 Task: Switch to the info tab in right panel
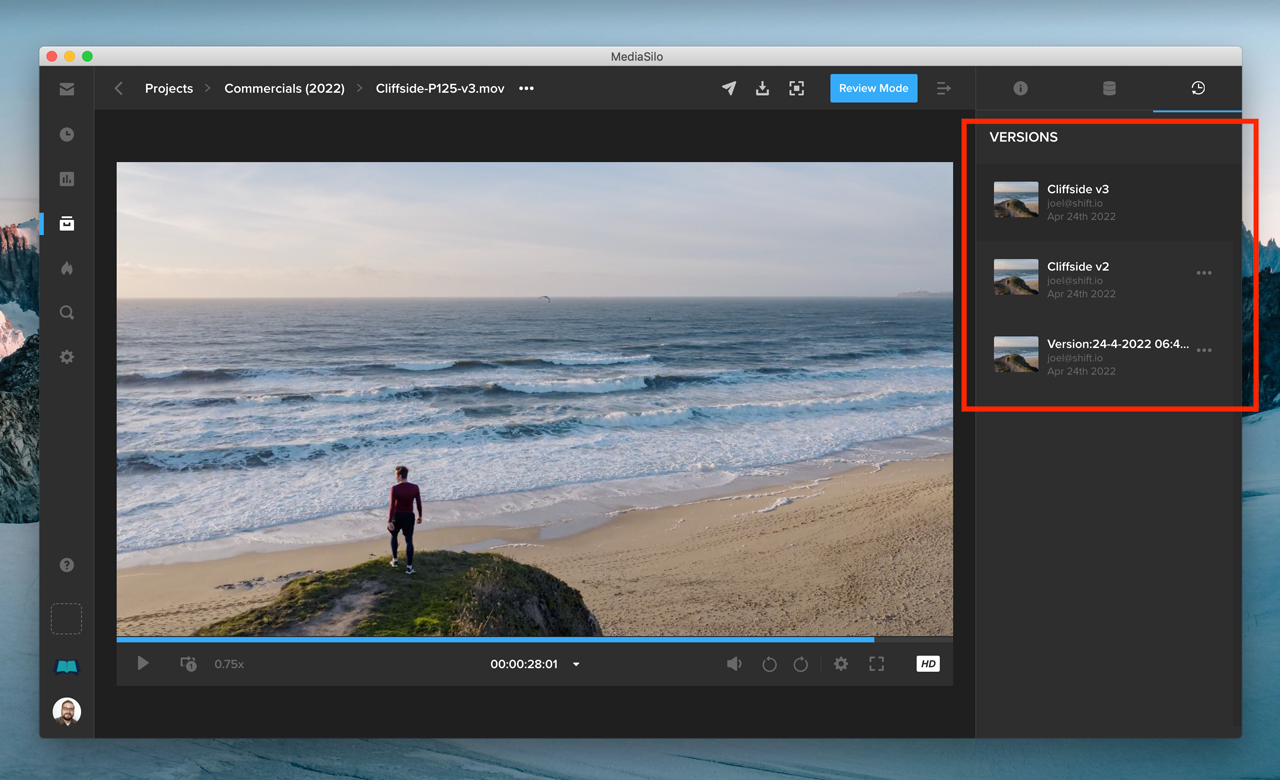tap(1020, 89)
